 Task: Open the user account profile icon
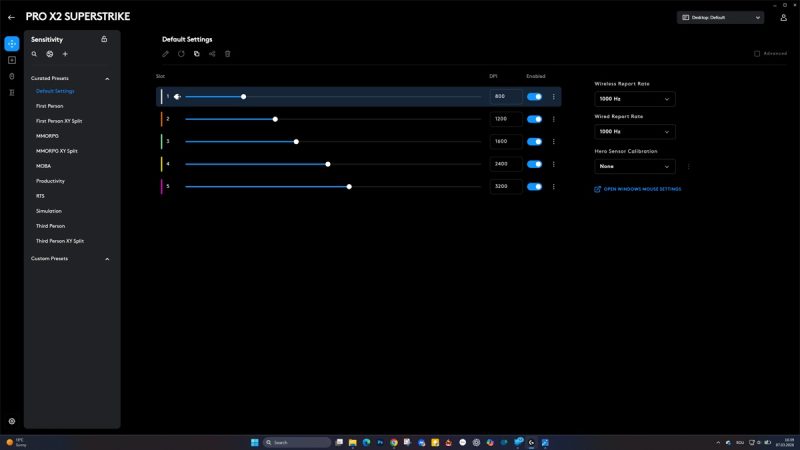(x=783, y=17)
